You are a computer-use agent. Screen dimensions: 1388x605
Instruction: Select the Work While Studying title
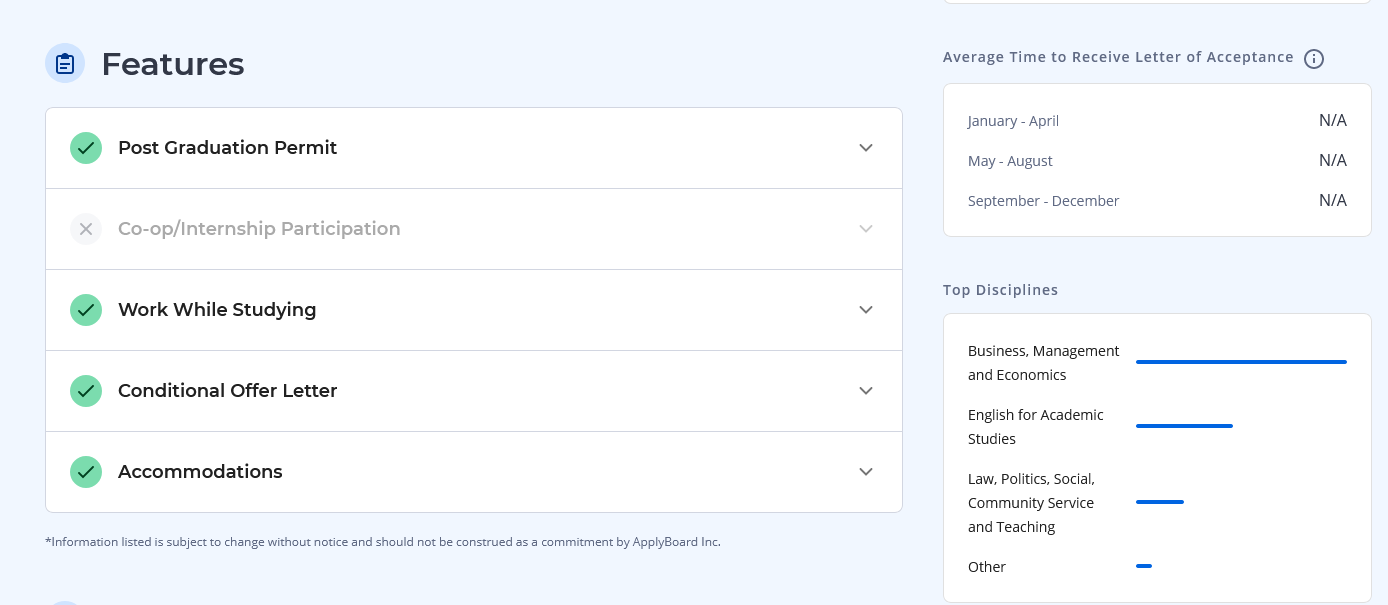[217, 310]
